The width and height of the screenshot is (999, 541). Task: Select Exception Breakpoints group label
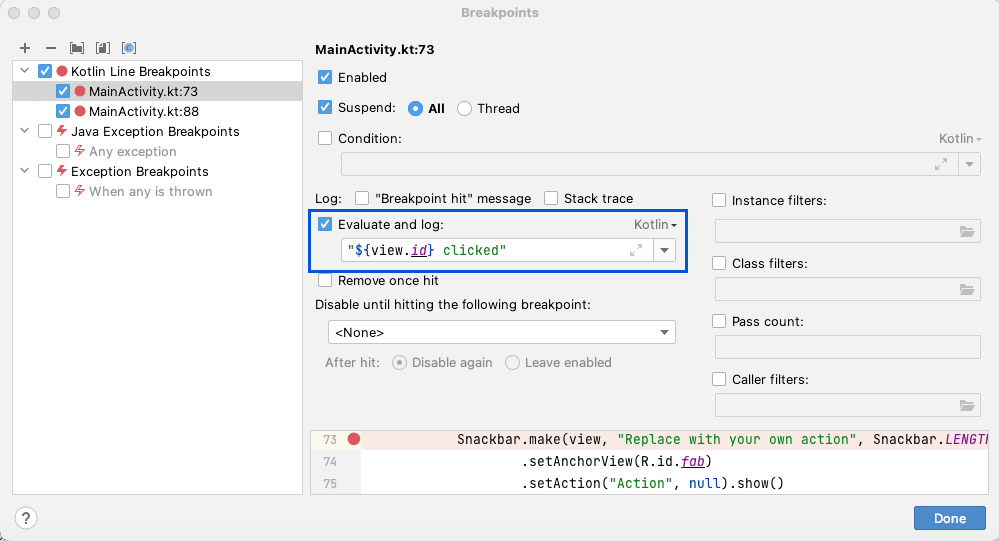pos(140,171)
